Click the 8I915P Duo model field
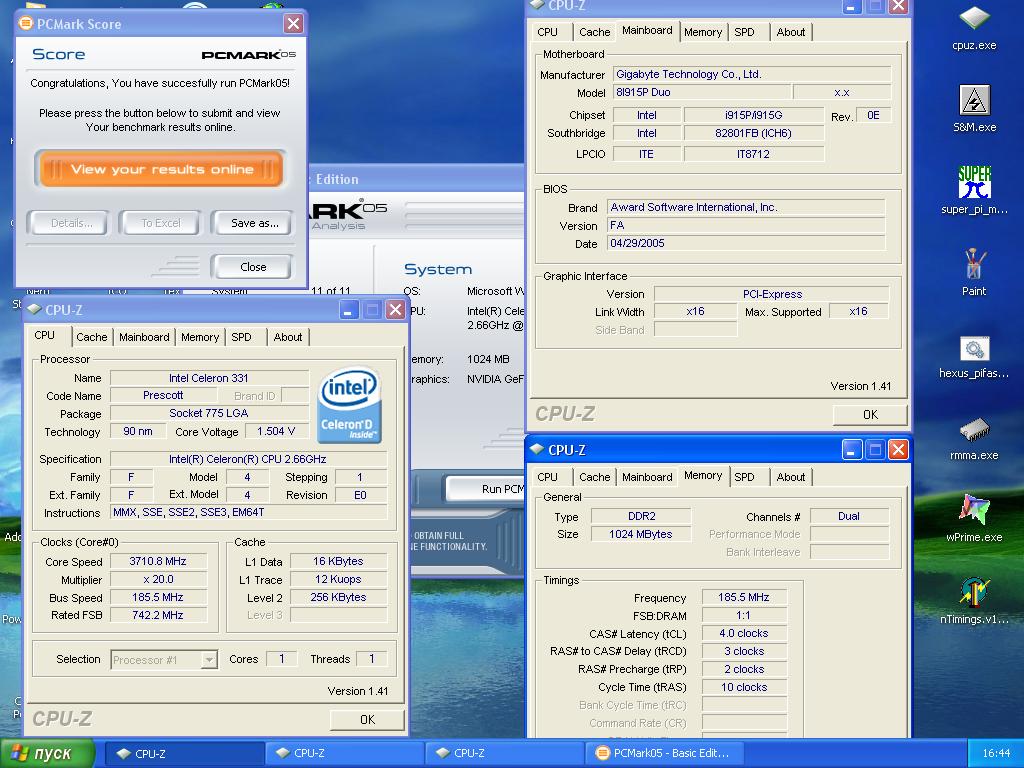This screenshot has width=1024, height=768. tap(701, 92)
